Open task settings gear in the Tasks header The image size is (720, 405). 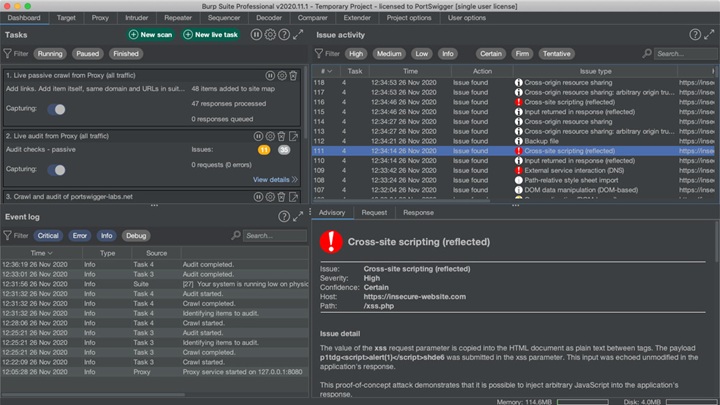click(269, 35)
